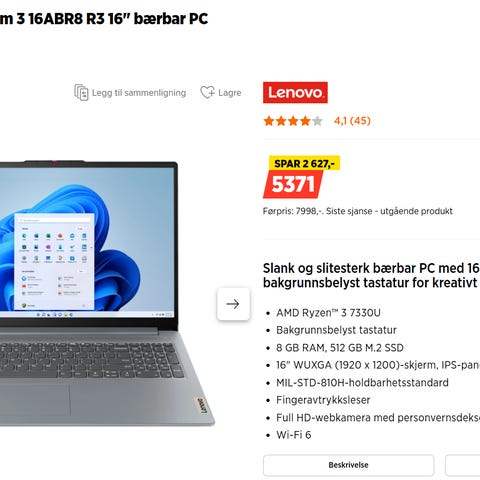Click the laptop keyboard in the product image
Image resolution: width=480 pixels, height=480 pixels.
click(x=90, y=360)
